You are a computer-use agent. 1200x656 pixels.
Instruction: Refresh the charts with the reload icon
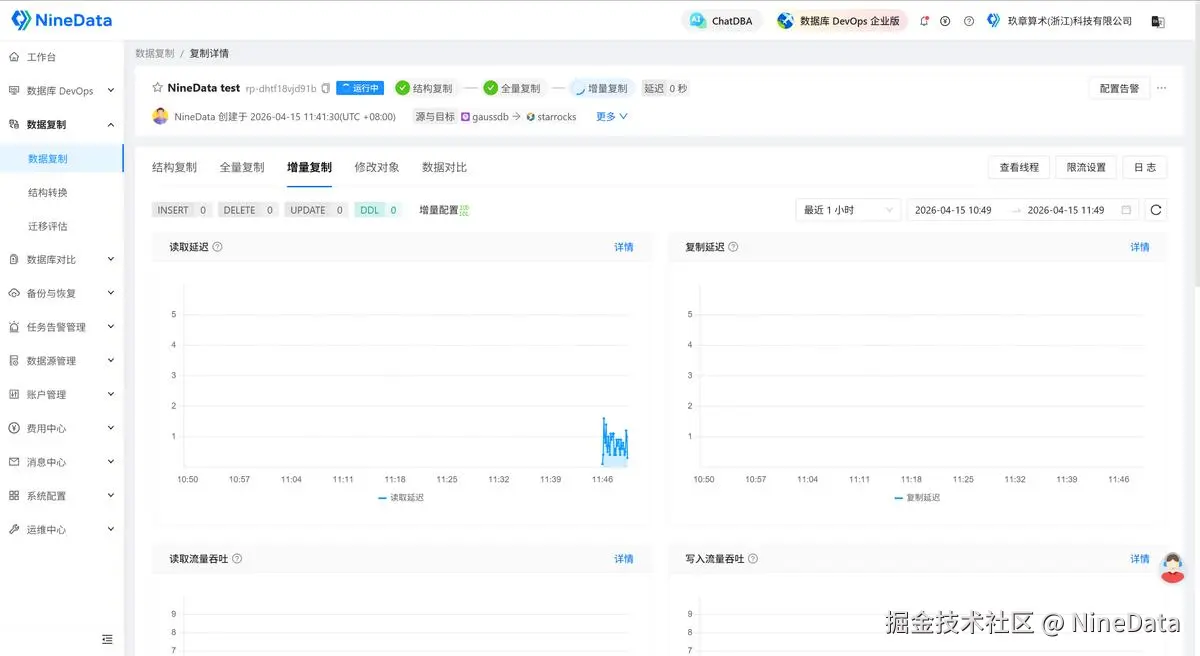1156,210
